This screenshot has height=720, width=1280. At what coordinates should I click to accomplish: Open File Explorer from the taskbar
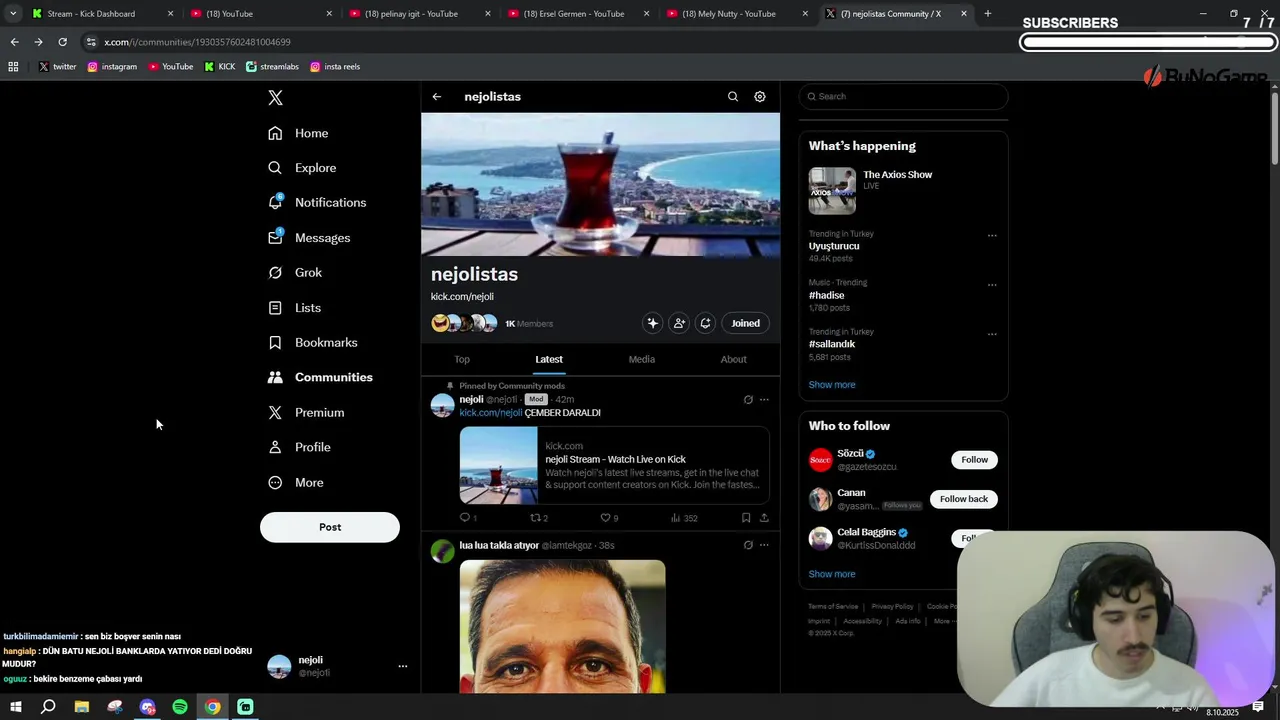82,707
